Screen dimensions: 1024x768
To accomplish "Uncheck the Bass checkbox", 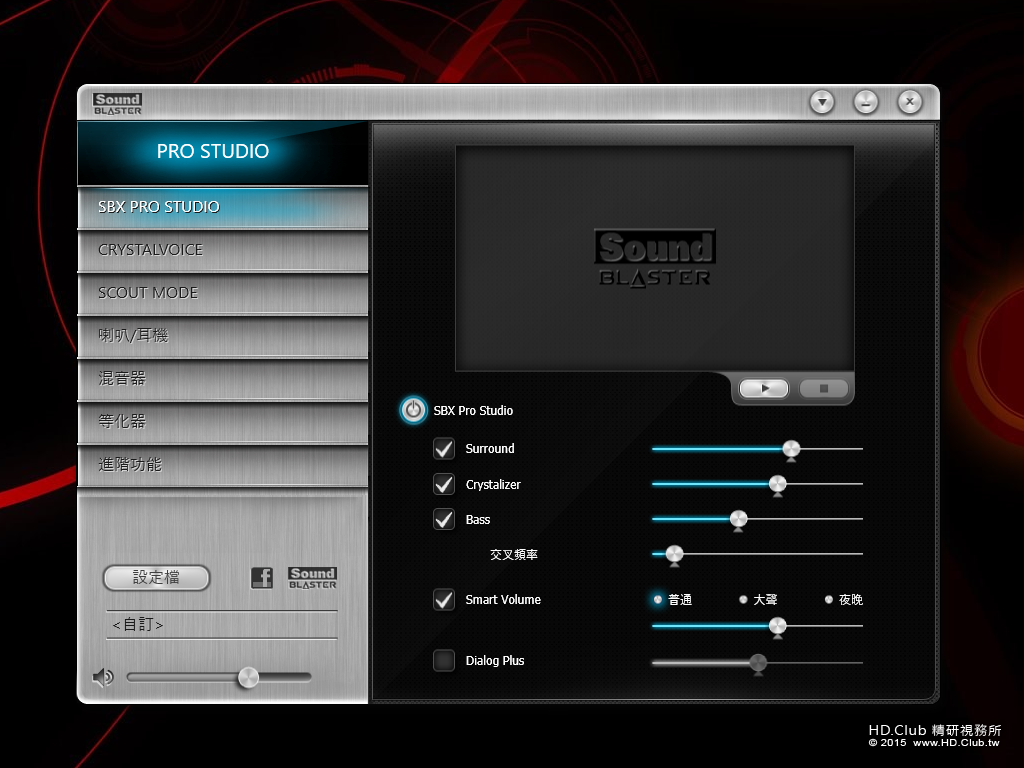I will click(x=444, y=519).
